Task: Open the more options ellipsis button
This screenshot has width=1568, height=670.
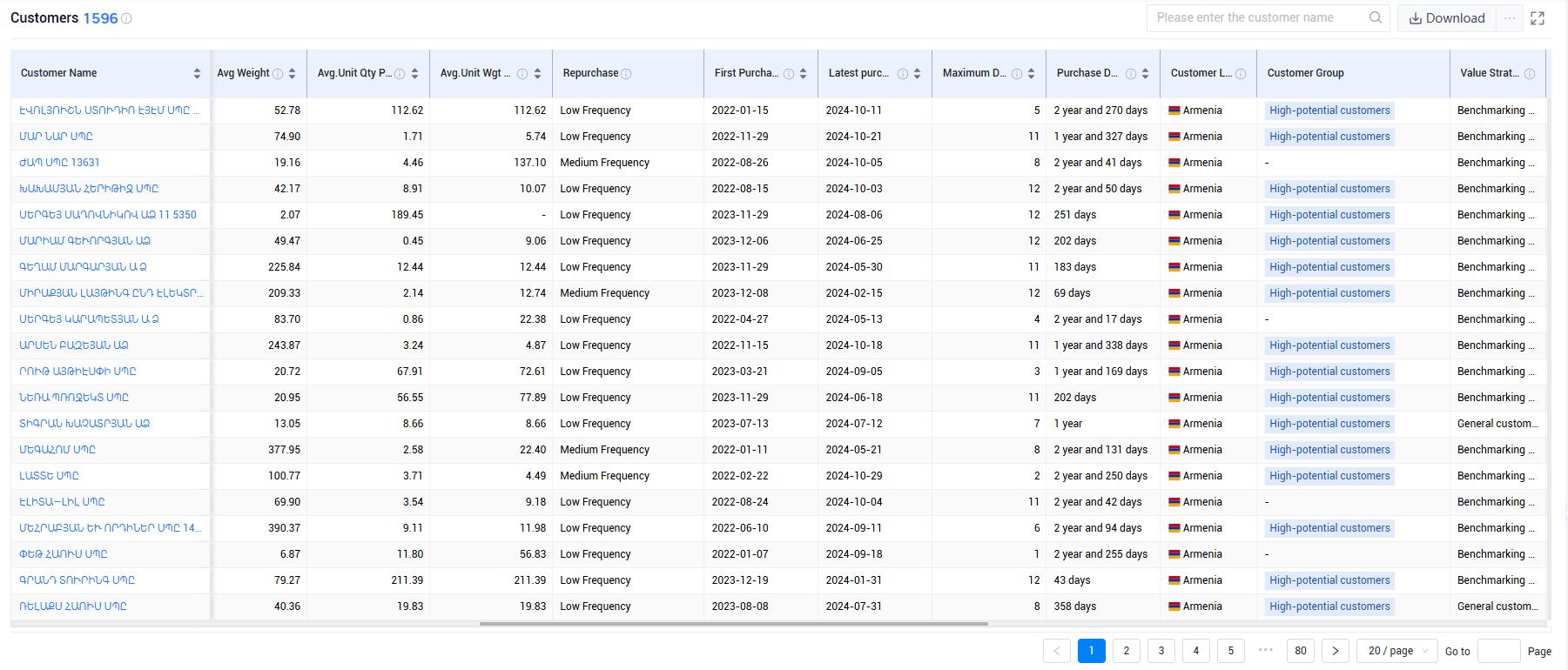Action: (1510, 18)
